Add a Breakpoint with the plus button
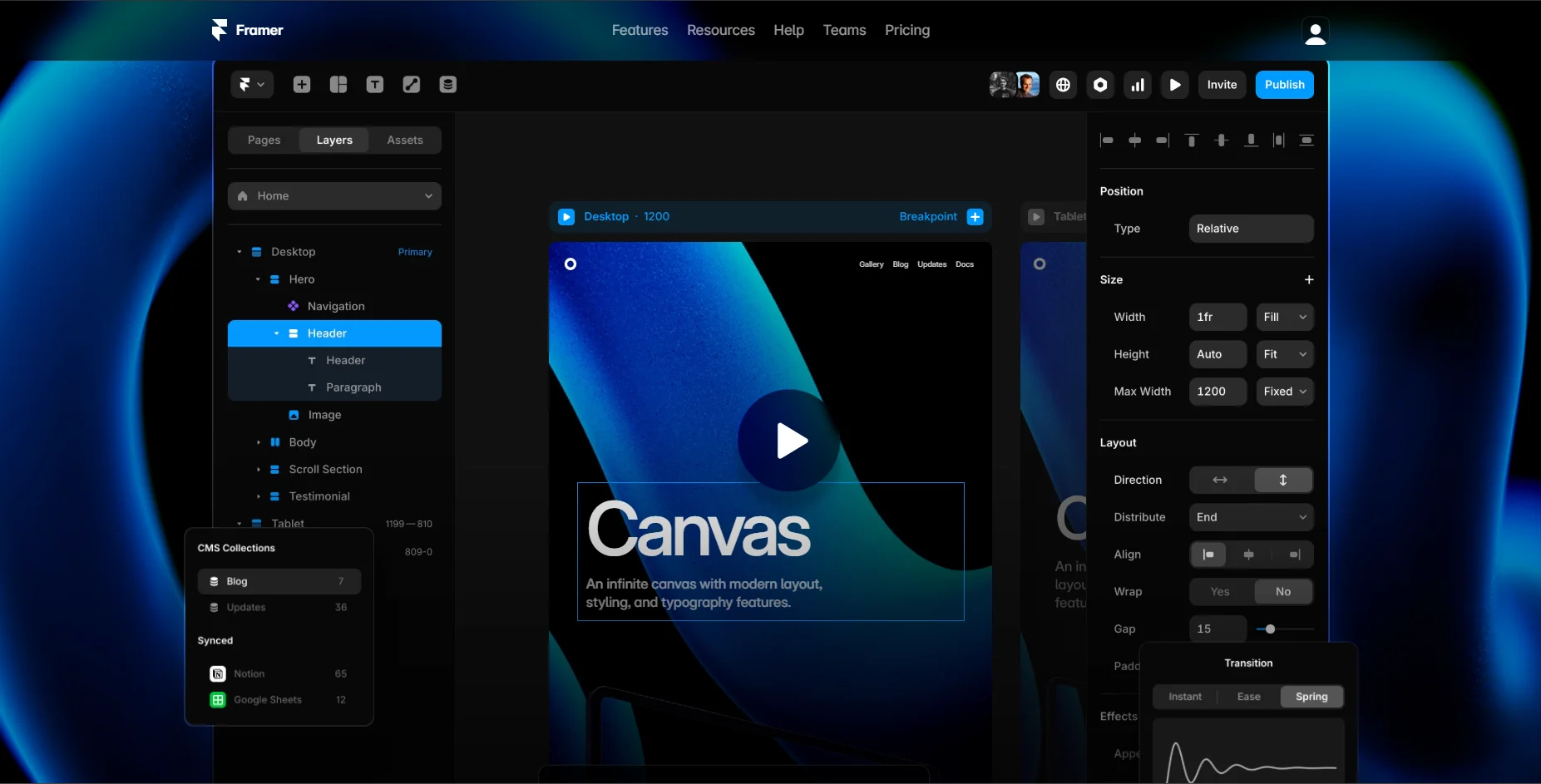 click(x=975, y=217)
